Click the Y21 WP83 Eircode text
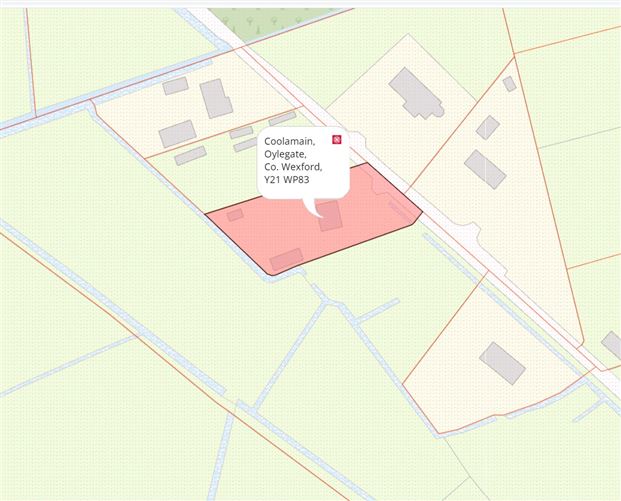 click(287, 180)
